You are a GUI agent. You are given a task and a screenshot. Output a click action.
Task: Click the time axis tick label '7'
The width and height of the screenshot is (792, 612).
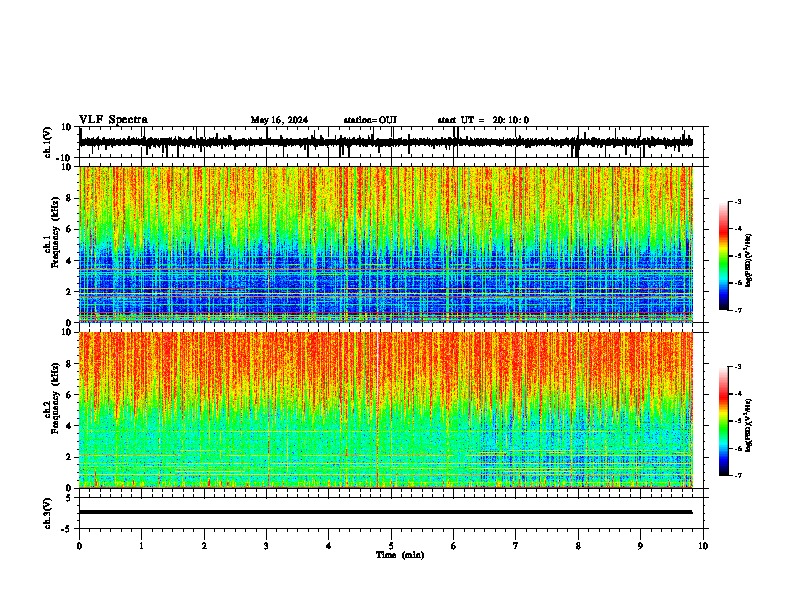pyautogui.click(x=516, y=546)
